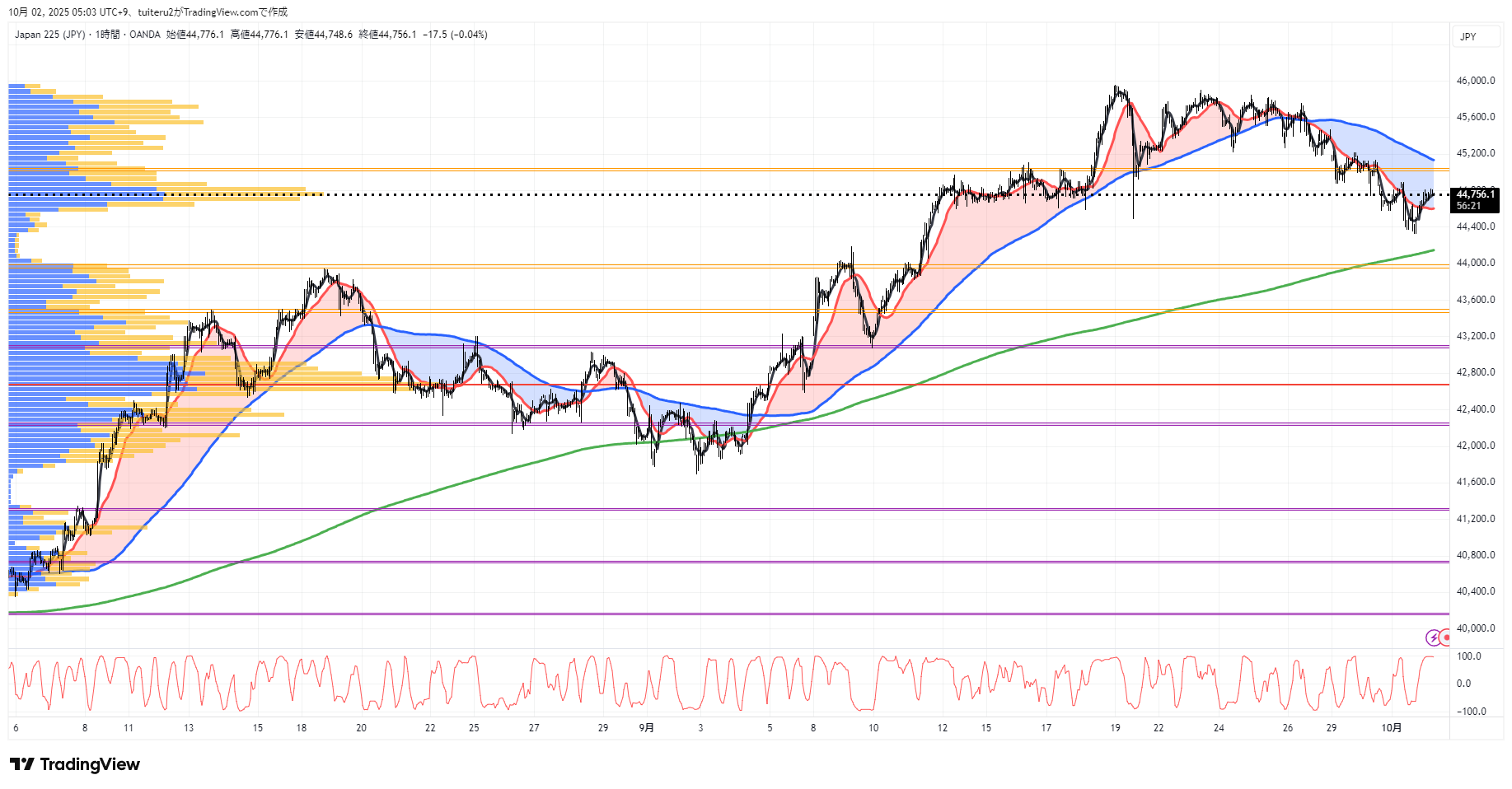
Task: Click the 46,000.0 price axis label
Action: pyautogui.click(x=1475, y=81)
